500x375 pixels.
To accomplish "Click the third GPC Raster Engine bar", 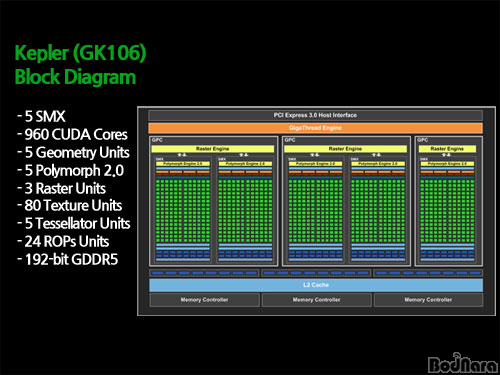I will [x=447, y=149].
